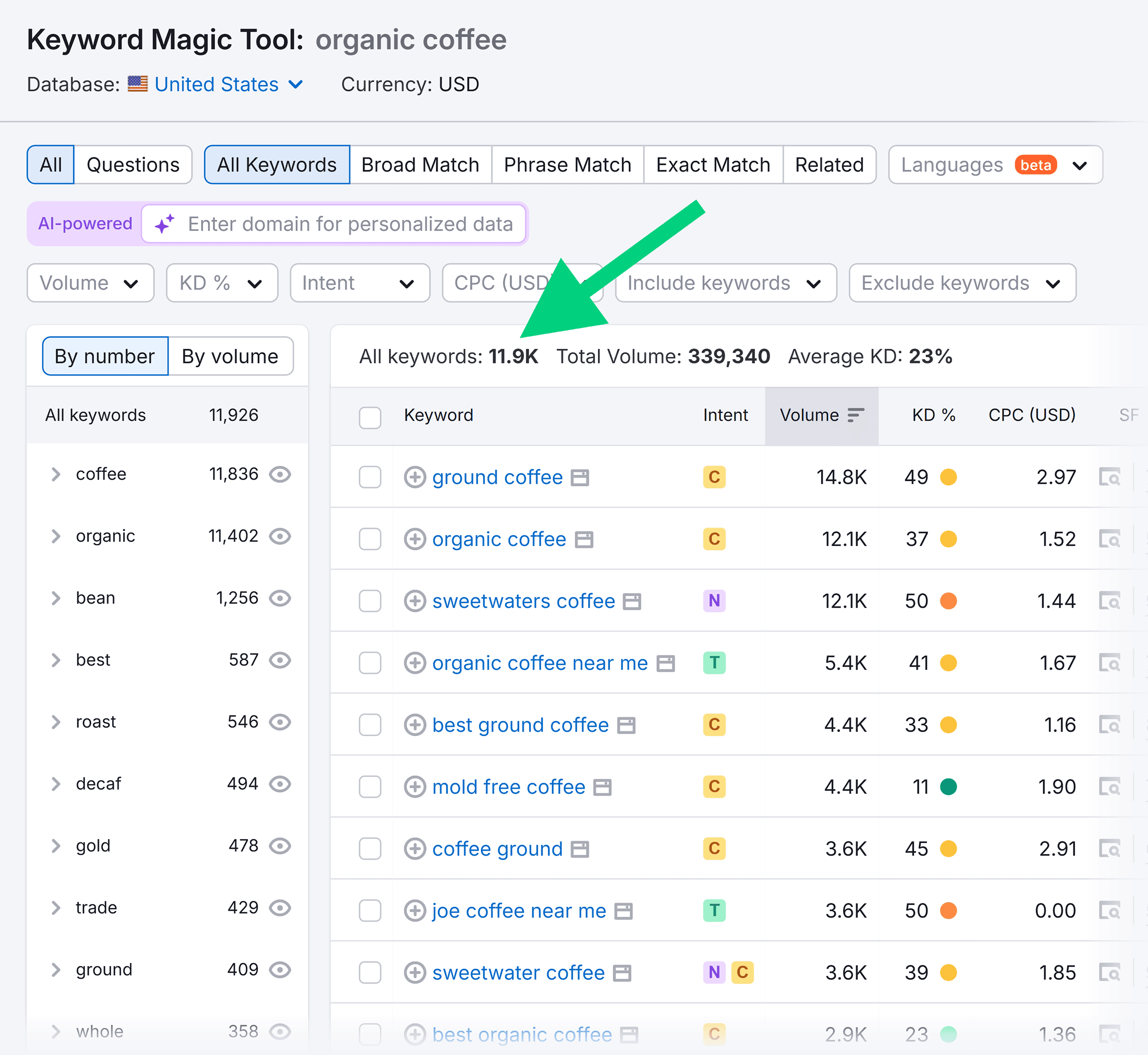Tick the checkbox for 'mold free coffee'
Image resolution: width=1148 pixels, height=1055 pixels.
coord(370,787)
